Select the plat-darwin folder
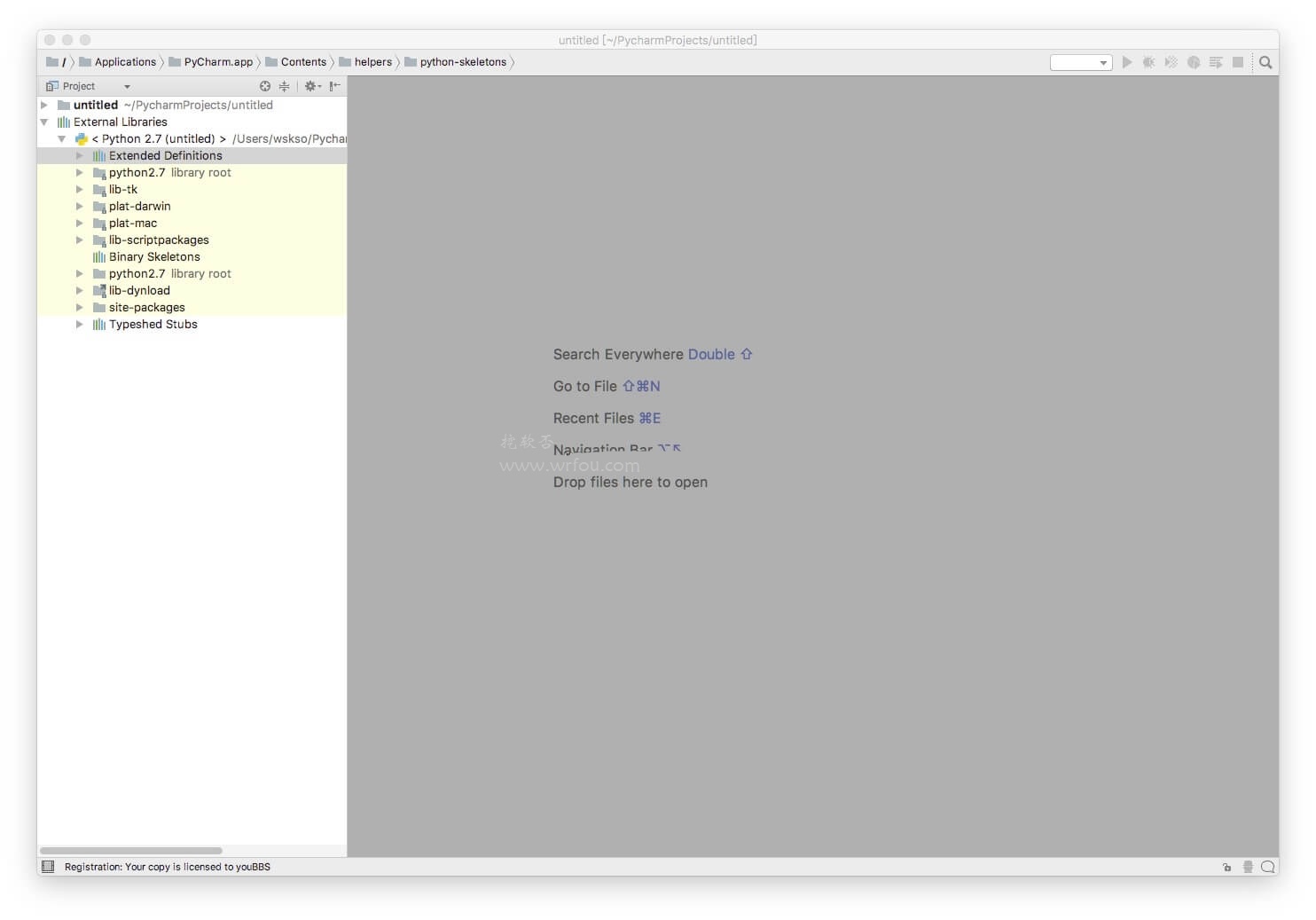Screen dimensions: 1316x920 192,206
